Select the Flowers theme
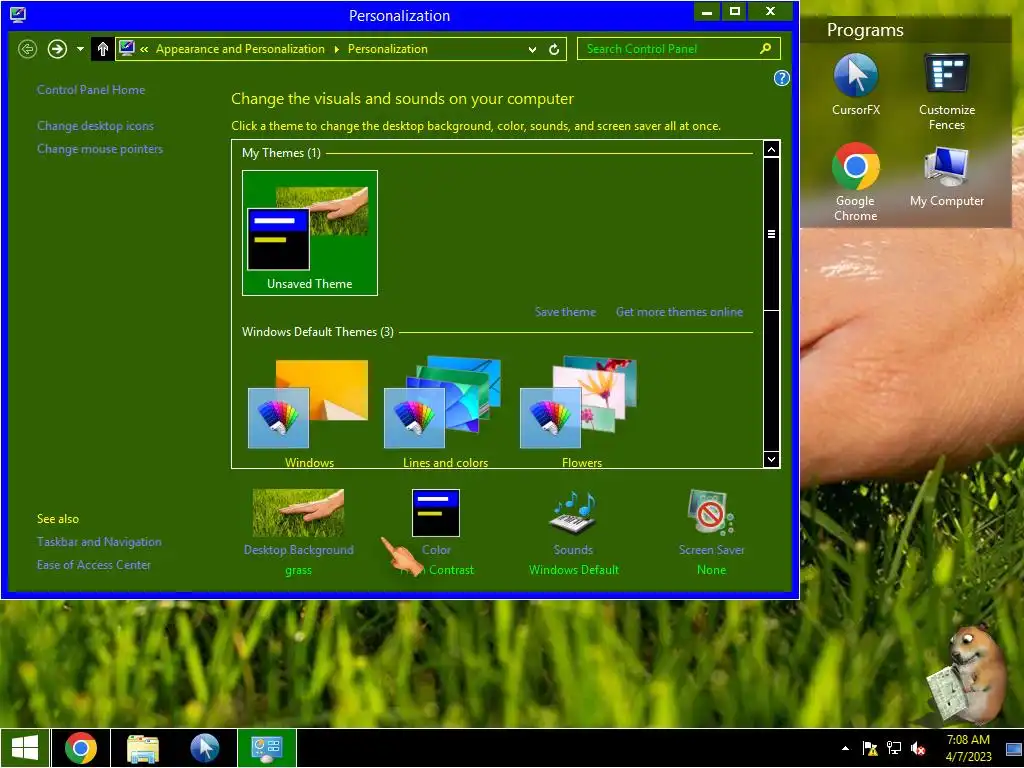The image size is (1024, 768). 581,411
